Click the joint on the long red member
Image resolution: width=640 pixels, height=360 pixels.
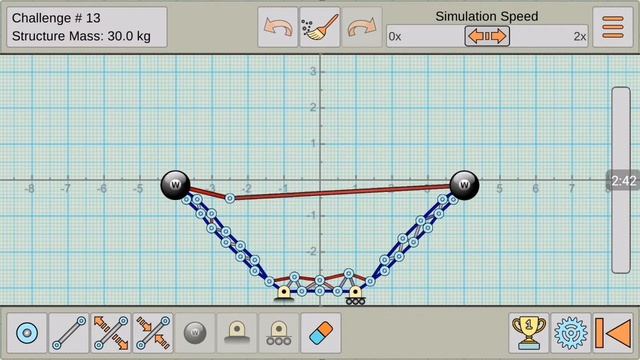click(x=230, y=198)
